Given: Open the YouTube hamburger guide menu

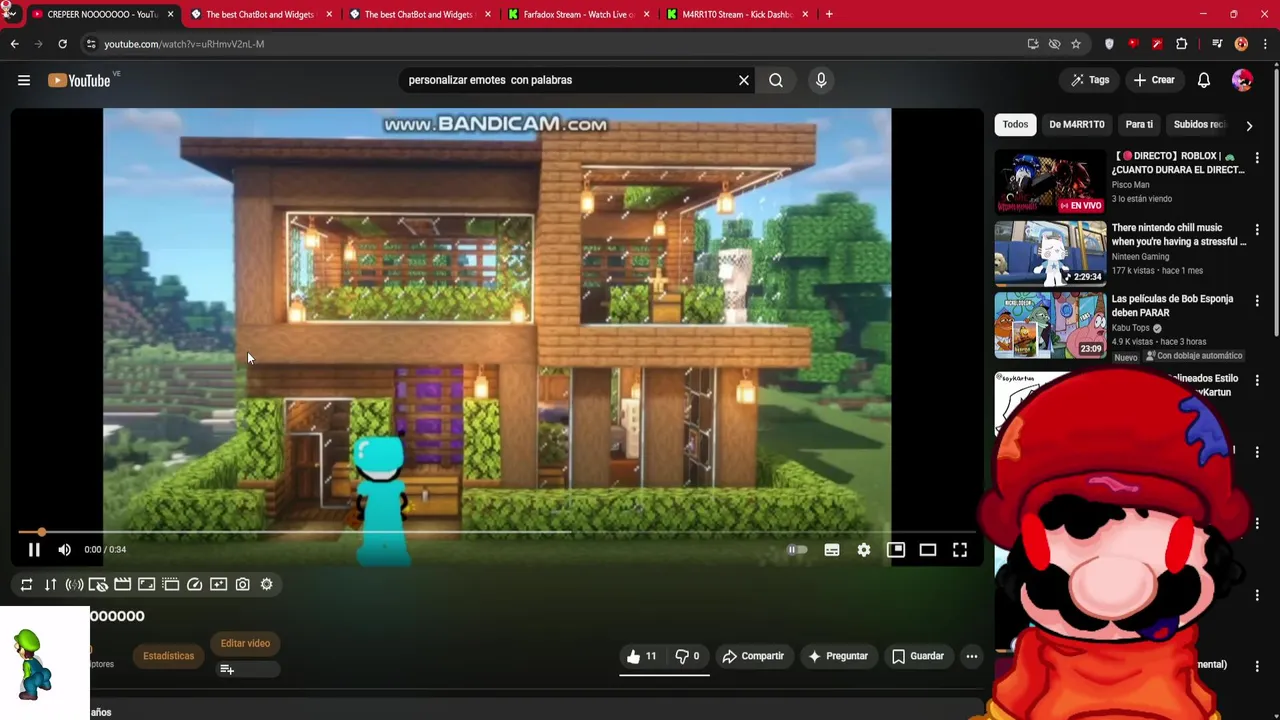Looking at the screenshot, I should pyautogui.click(x=24, y=80).
